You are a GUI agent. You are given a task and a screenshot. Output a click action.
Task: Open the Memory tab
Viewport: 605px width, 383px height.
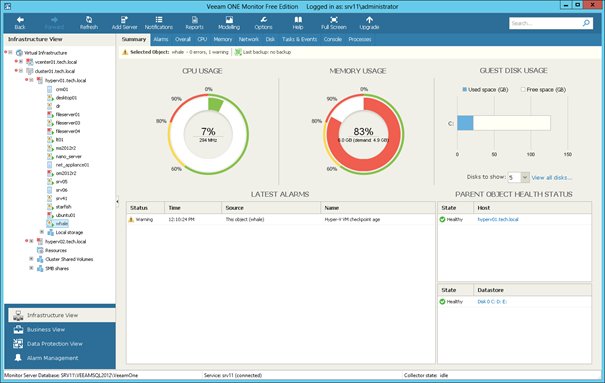[x=223, y=39]
